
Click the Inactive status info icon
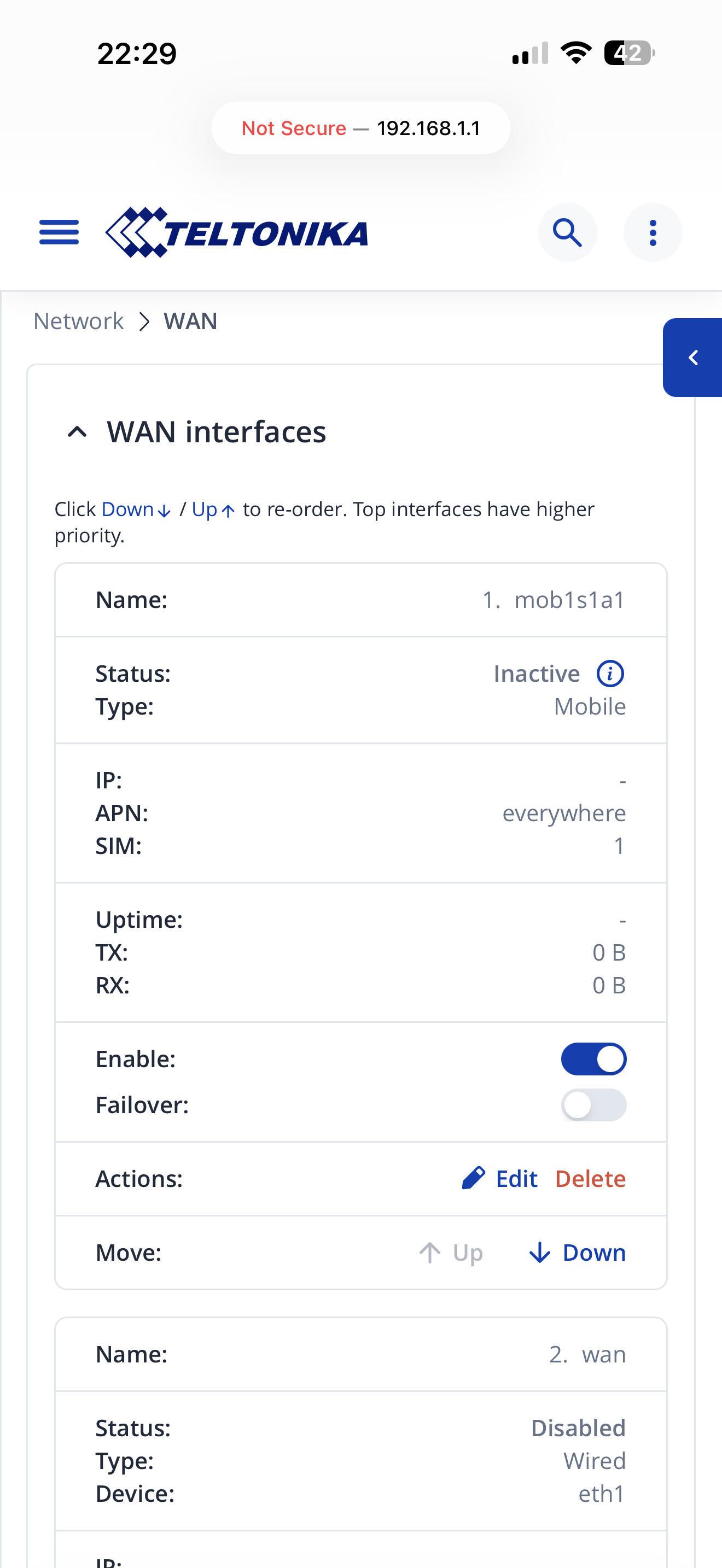(610, 674)
